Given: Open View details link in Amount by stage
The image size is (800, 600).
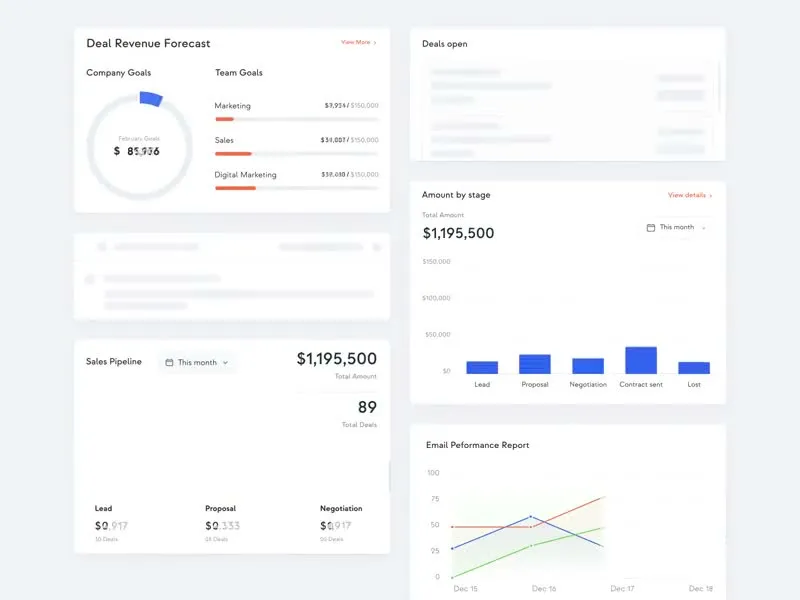Looking at the screenshot, I should (690, 195).
